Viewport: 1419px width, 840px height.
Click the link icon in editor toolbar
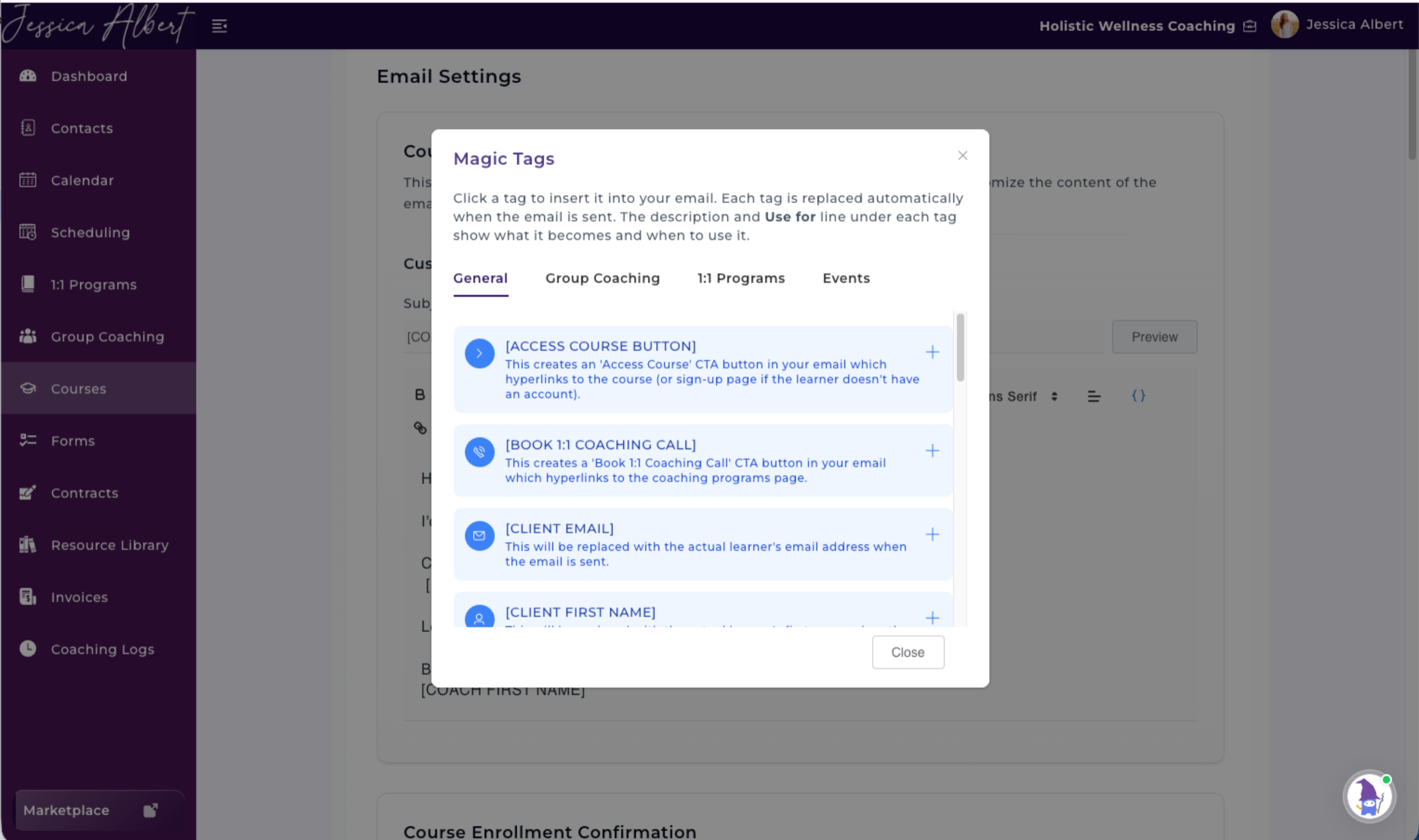(420, 428)
